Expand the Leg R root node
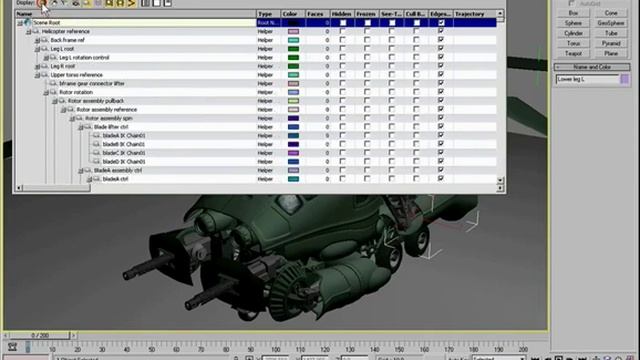The height and width of the screenshot is (360, 640). 37,66
